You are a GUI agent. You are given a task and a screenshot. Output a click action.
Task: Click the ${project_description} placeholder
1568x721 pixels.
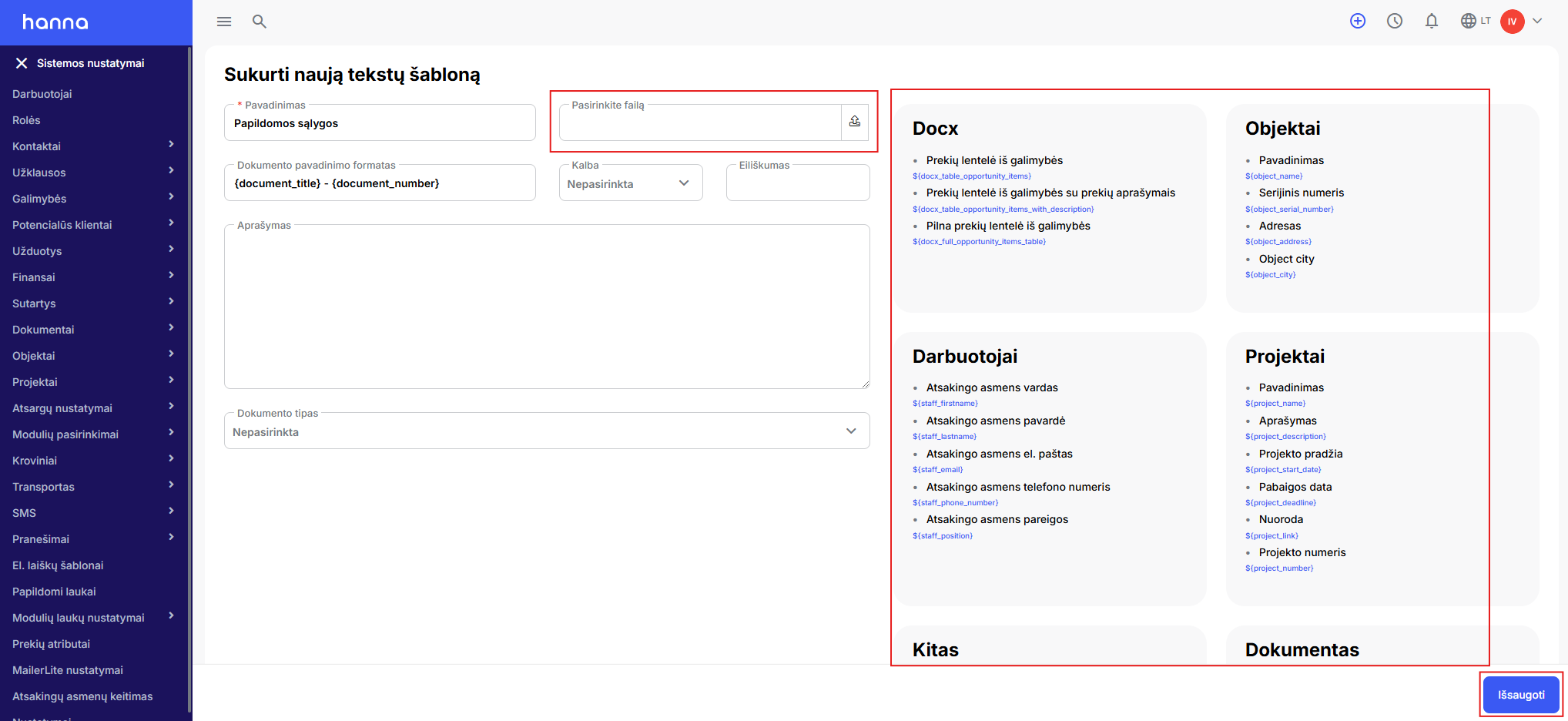[x=1285, y=437]
